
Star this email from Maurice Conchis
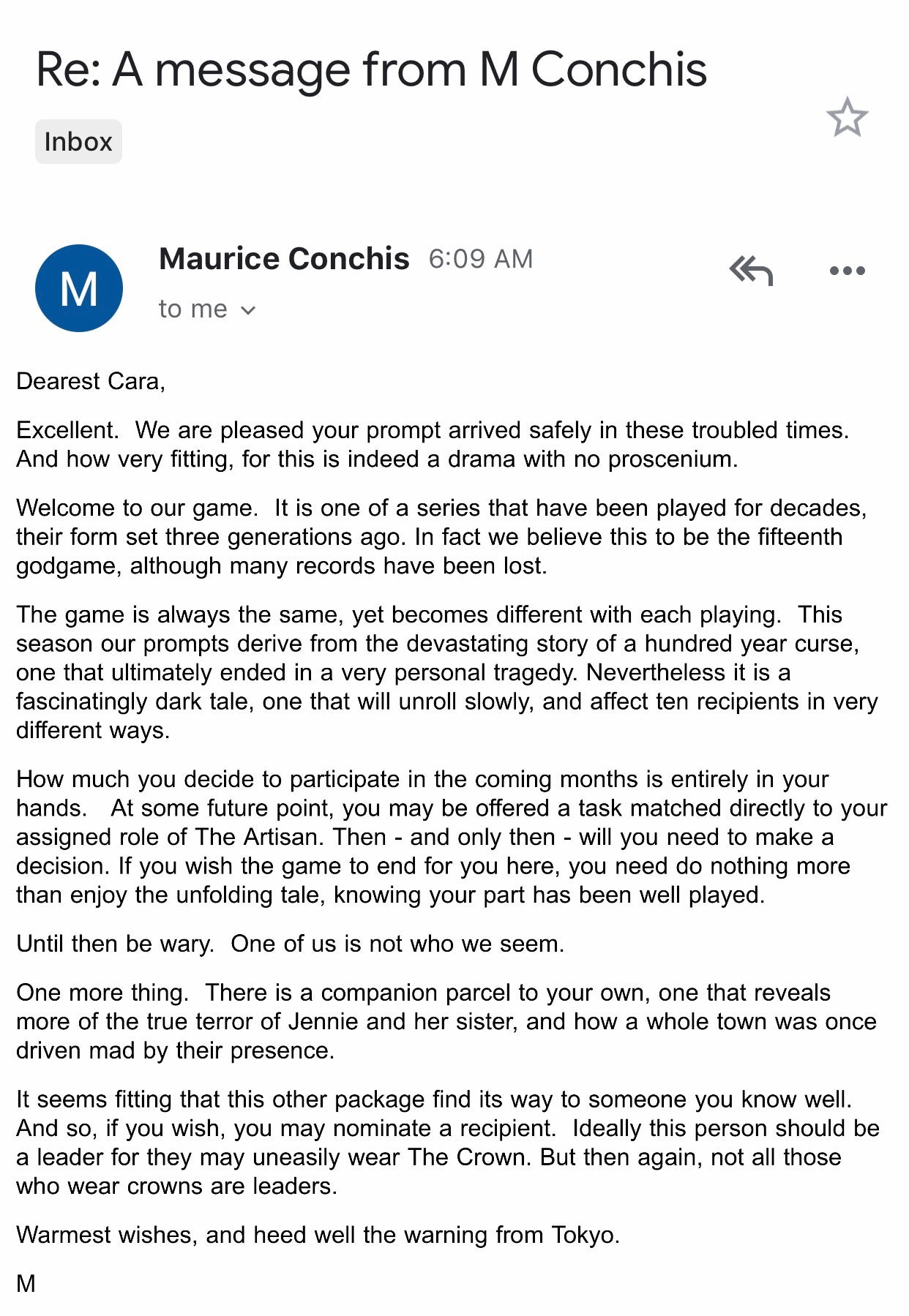coord(847,117)
